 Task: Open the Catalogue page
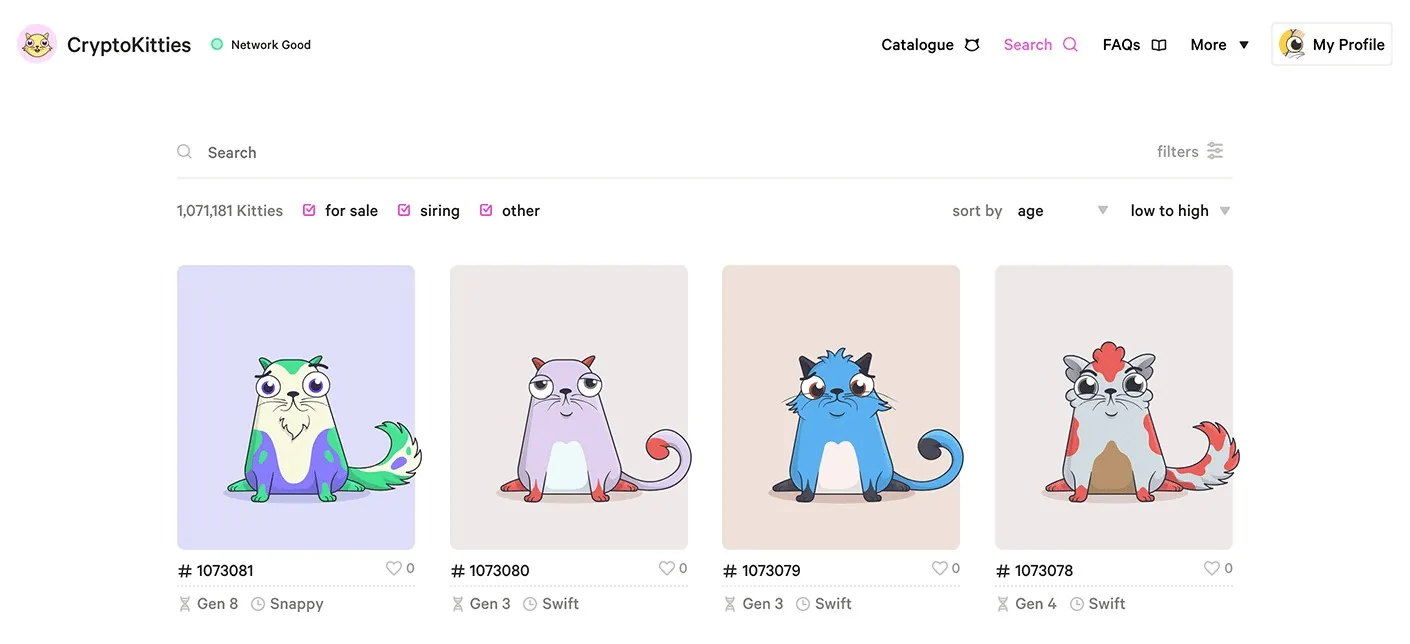(x=917, y=44)
